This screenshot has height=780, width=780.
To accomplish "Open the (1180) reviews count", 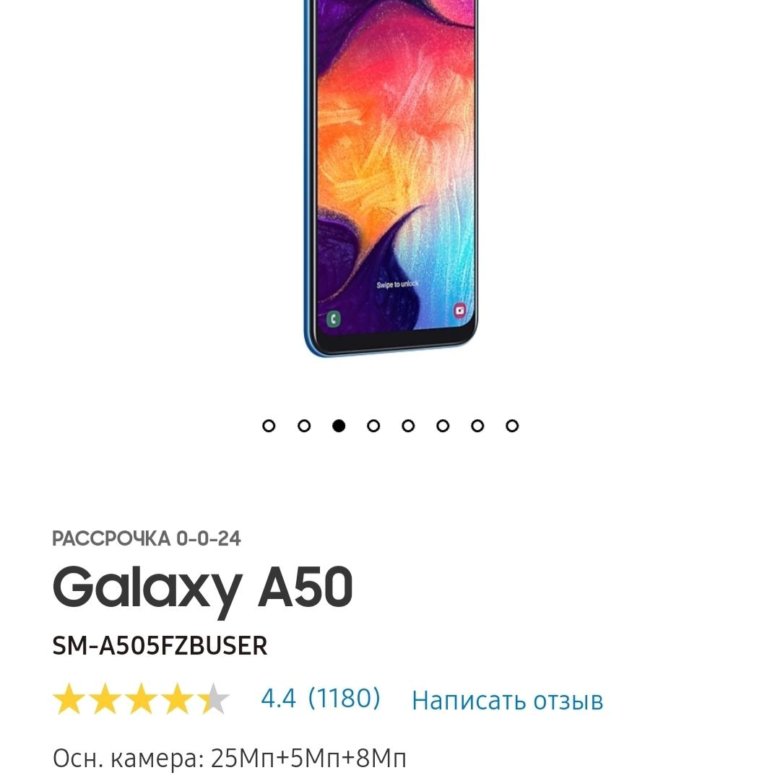I will [x=344, y=698].
